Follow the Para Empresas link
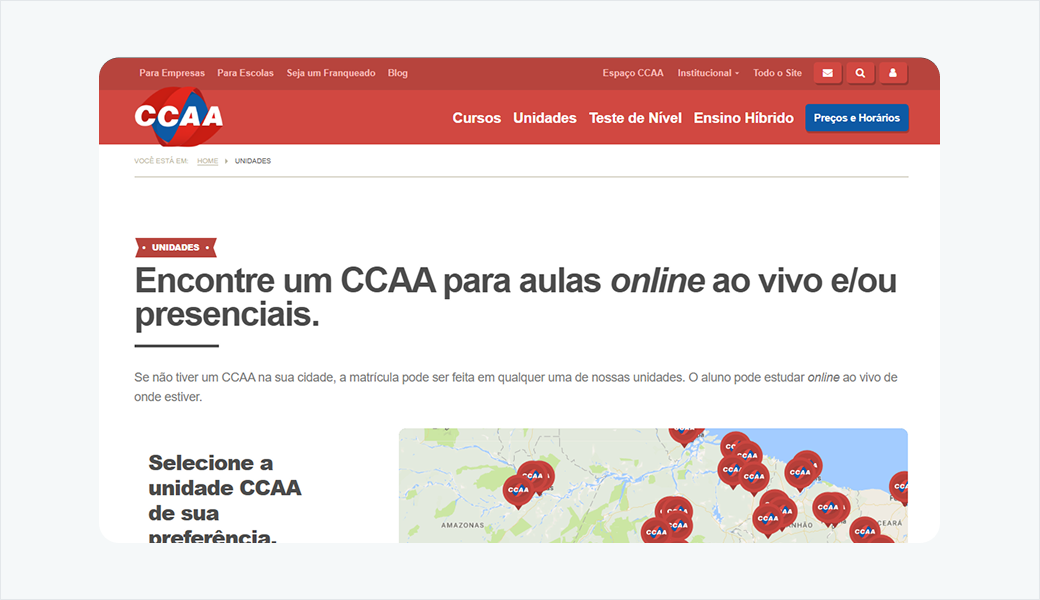The image size is (1040, 600). point(172,73)
